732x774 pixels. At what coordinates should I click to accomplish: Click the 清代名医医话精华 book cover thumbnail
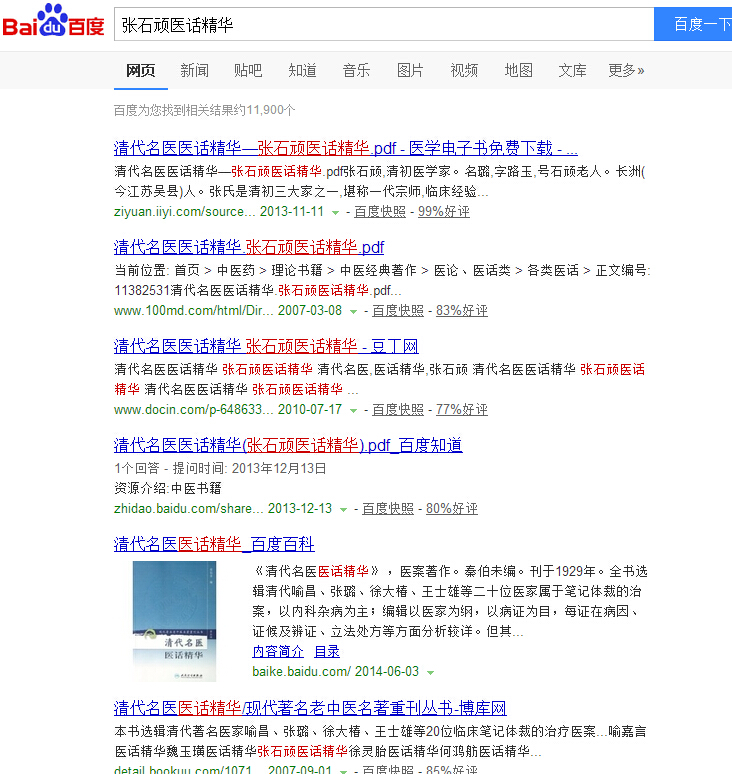(x=174, y=621)
